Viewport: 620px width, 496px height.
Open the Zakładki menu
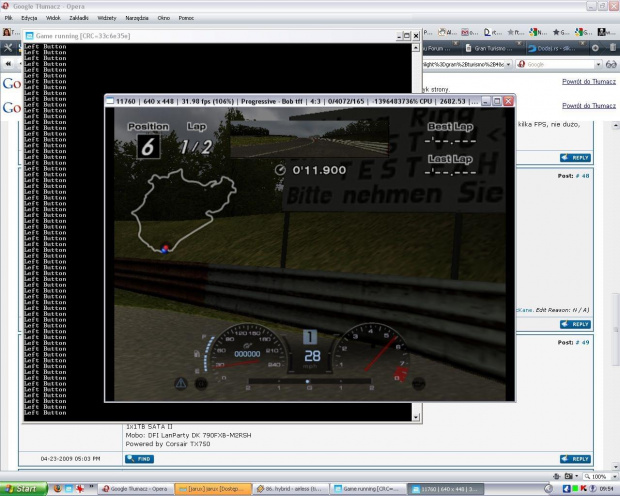point(79,18)
